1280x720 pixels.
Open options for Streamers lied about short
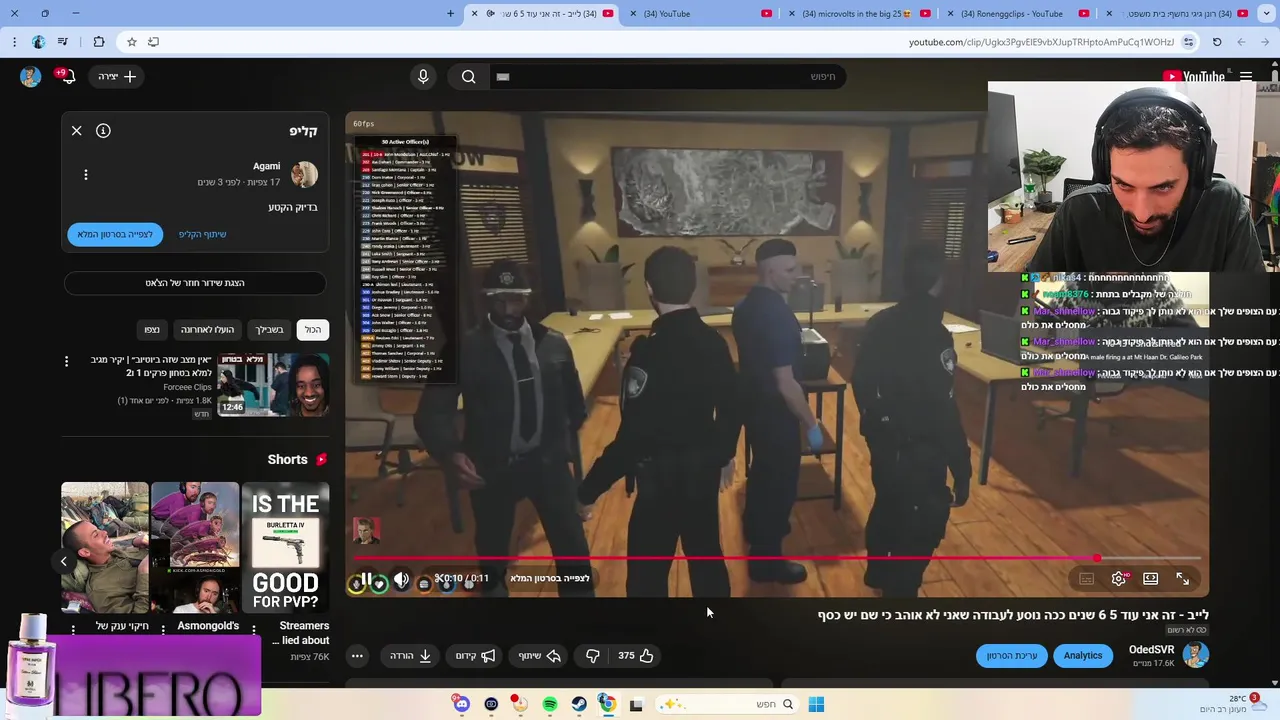(254, 630)
